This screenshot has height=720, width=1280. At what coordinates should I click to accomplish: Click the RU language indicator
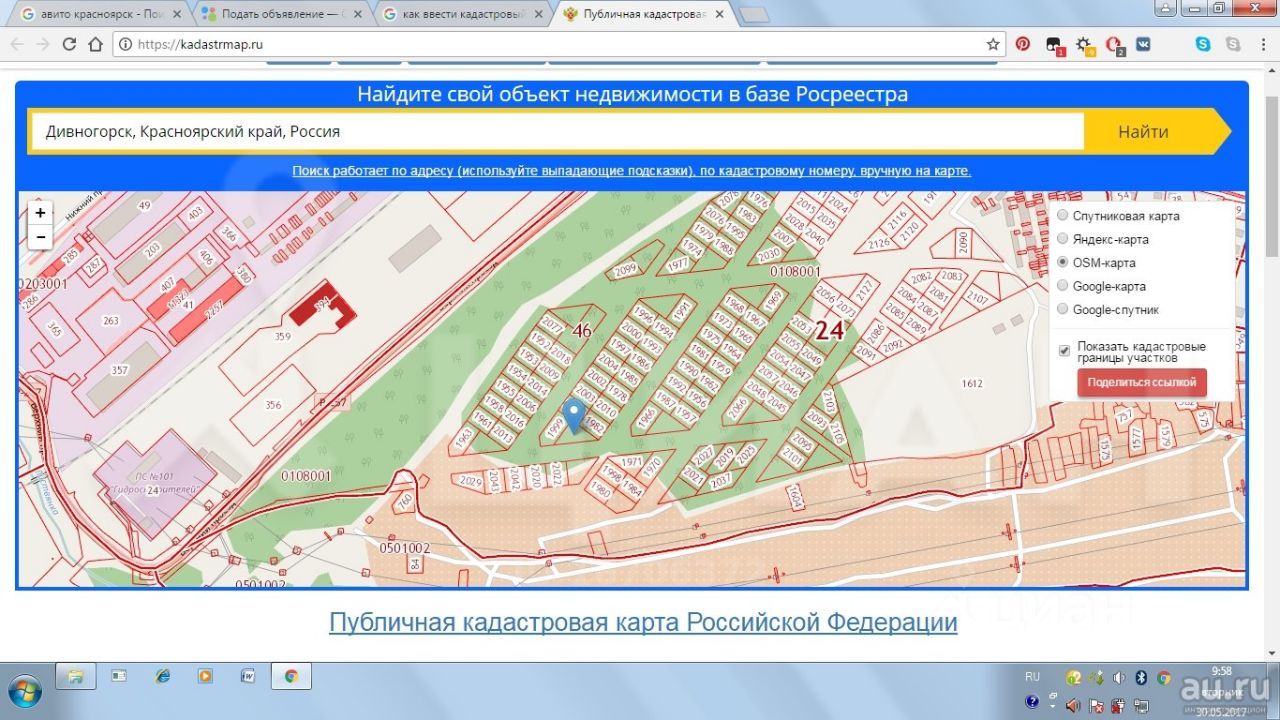(x=1033, y=676)
